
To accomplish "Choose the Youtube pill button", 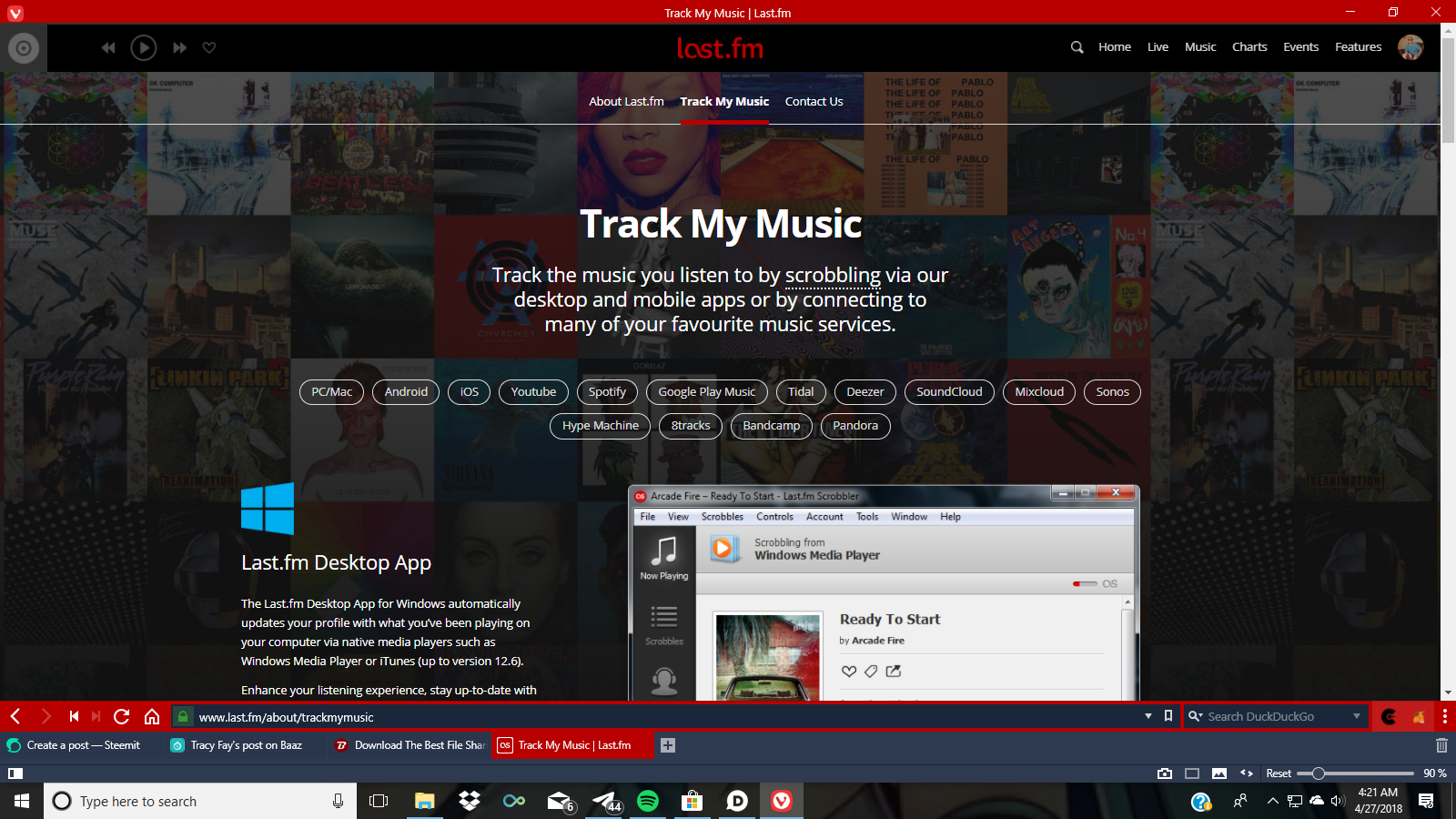I will (x=533, y=392).
